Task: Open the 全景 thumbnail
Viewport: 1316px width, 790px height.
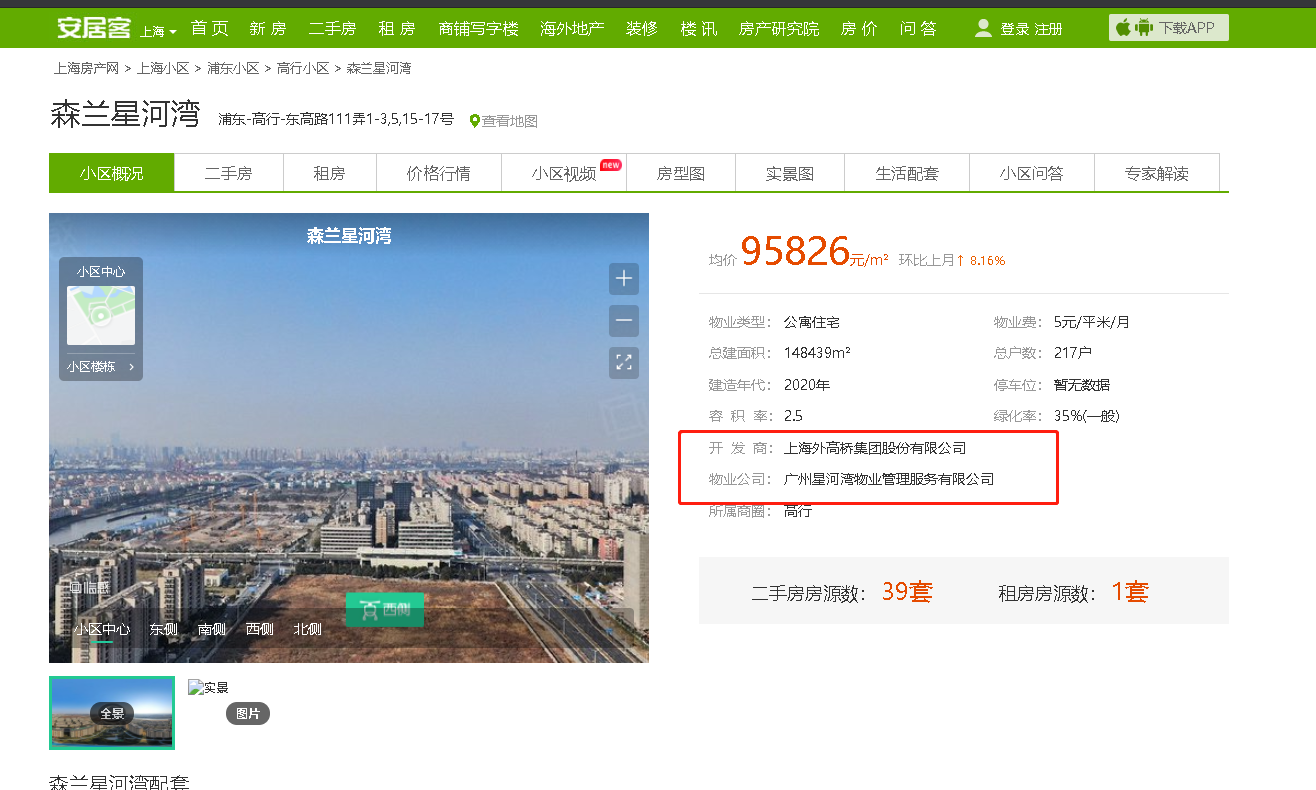Action: tap(112, 713)
